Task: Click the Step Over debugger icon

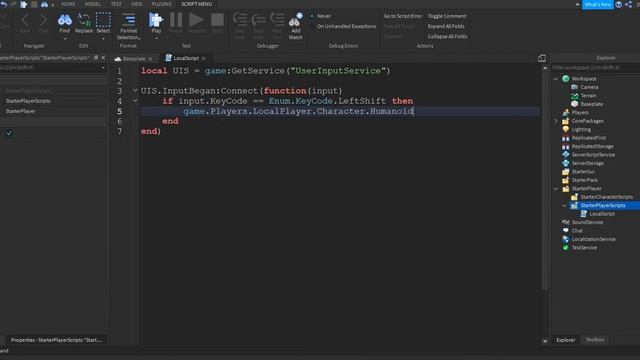Action: point(259,20)
